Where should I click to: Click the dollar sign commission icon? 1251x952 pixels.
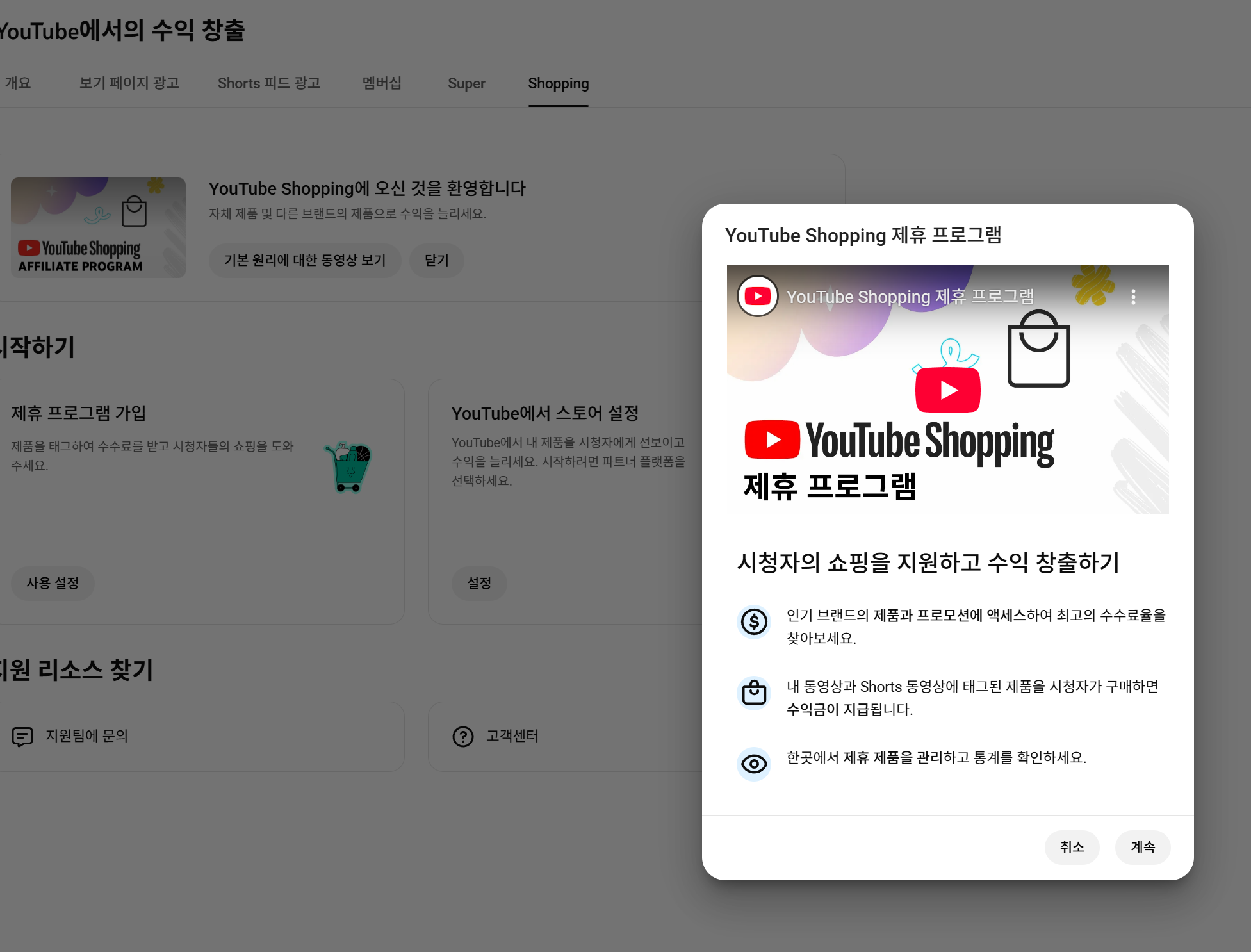point(754,621)
